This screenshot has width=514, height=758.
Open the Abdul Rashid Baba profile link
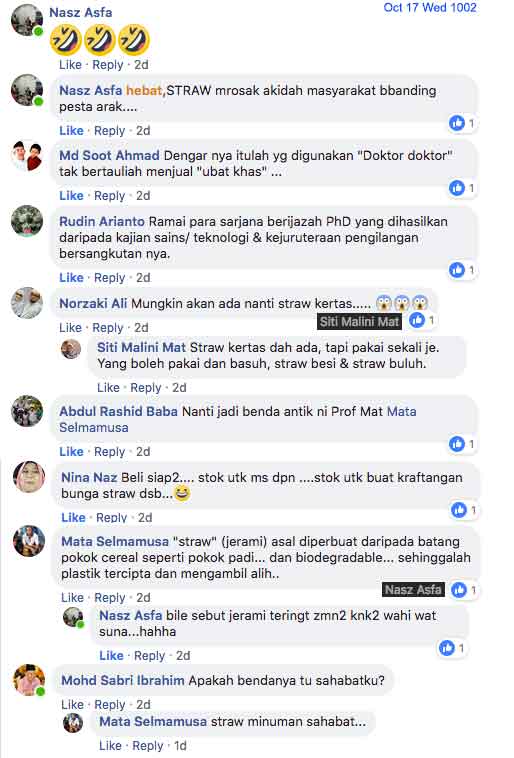point(118,411)
